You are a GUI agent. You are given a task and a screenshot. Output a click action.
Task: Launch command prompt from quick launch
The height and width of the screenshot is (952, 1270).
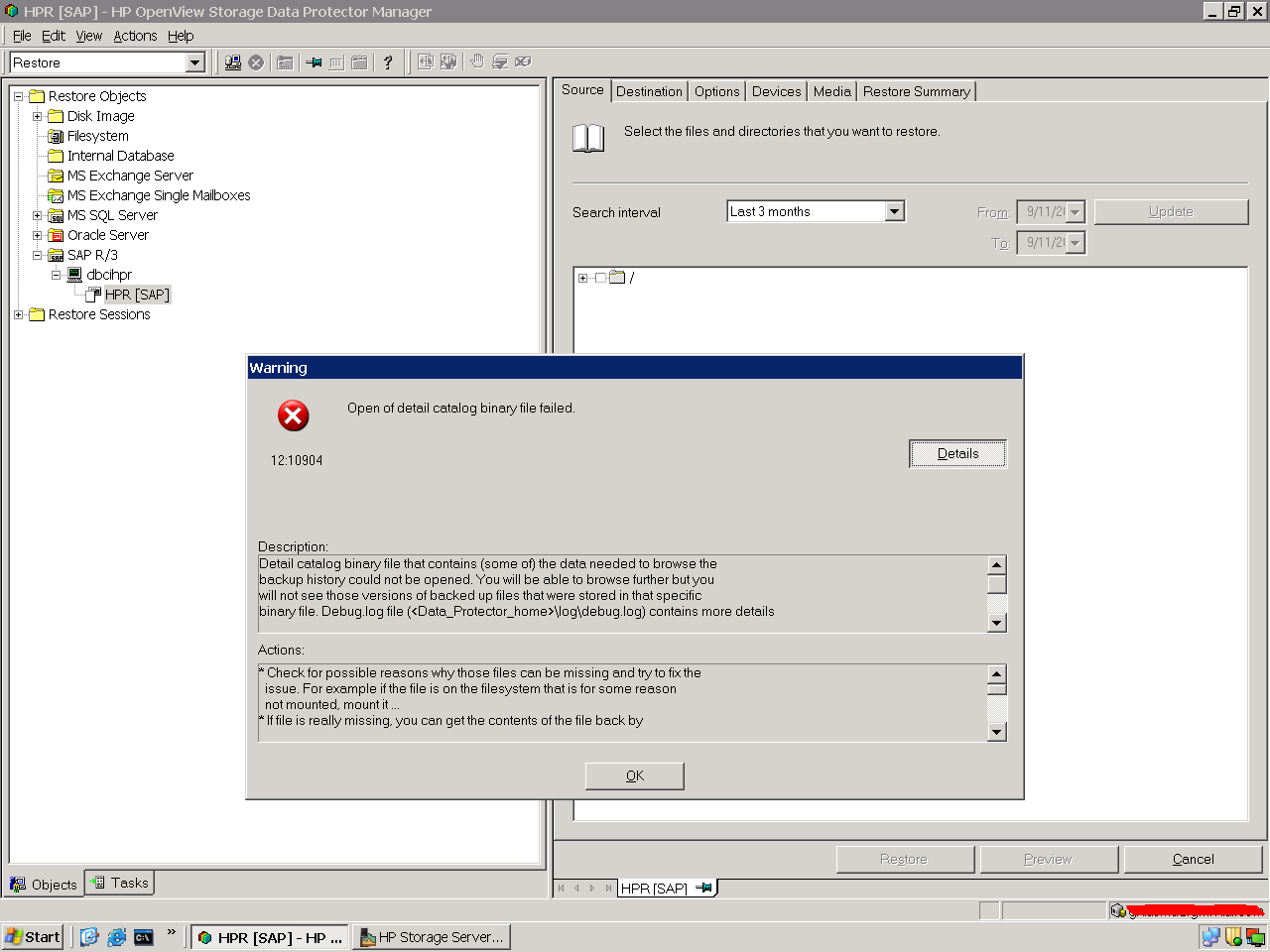click(x=144, y=937)
